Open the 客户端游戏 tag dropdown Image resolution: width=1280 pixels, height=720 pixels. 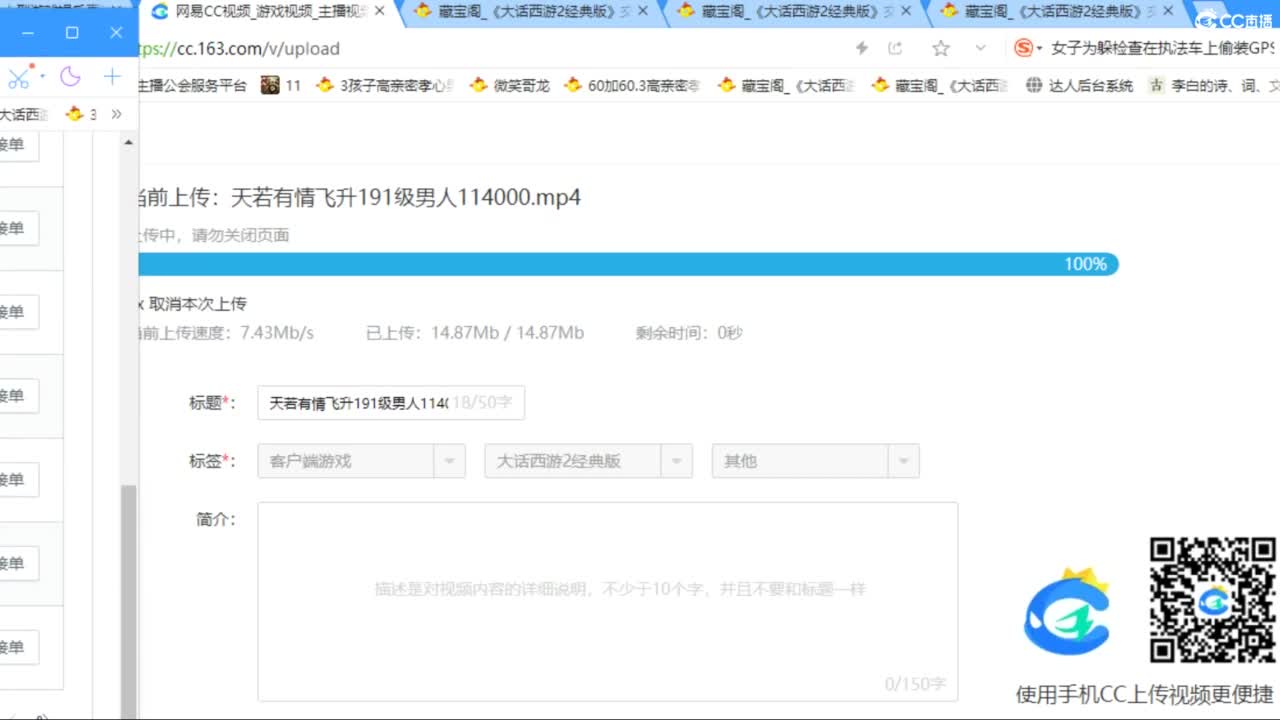(361, 461)
